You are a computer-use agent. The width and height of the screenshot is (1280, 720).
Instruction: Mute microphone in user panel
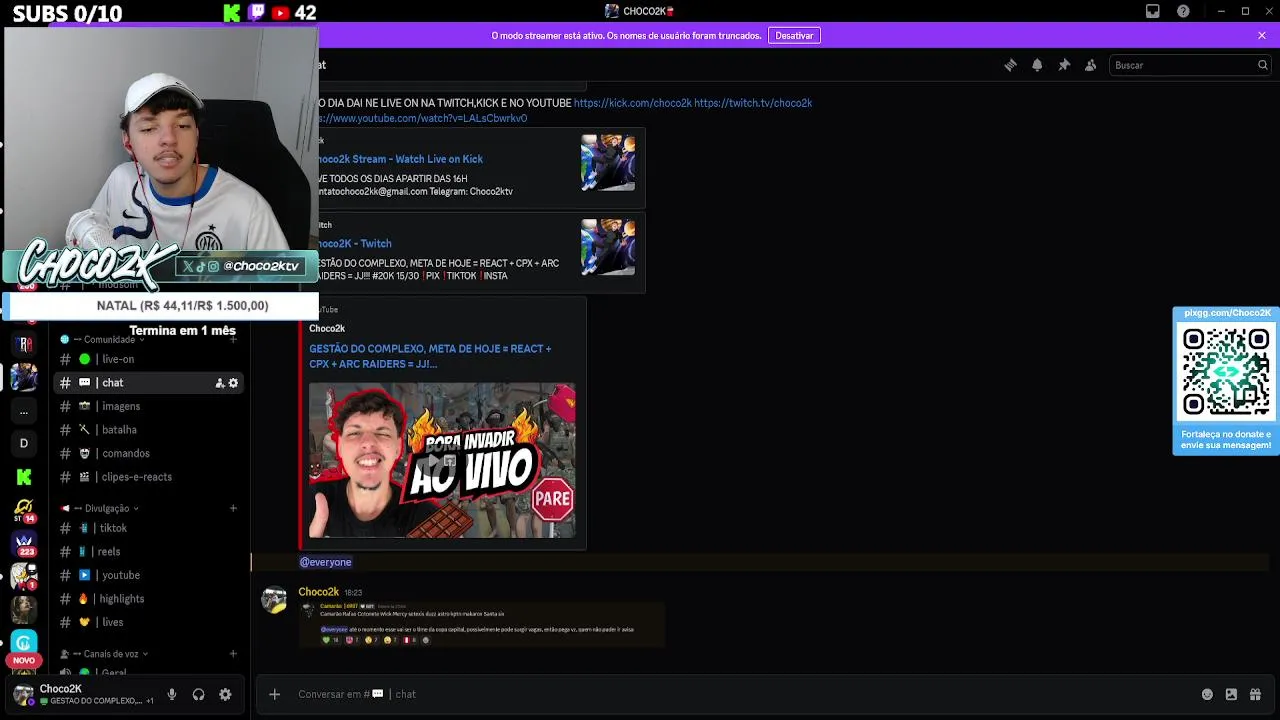pos(172,694)
